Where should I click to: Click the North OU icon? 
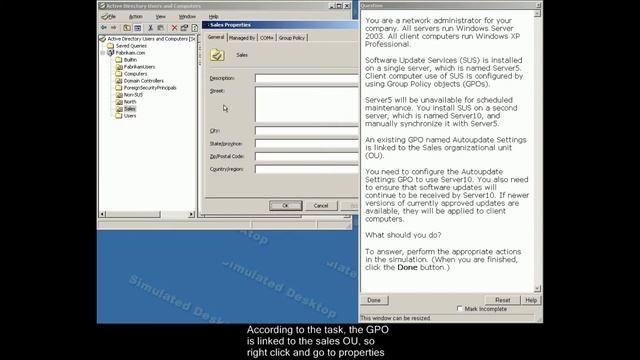point(119,102)
